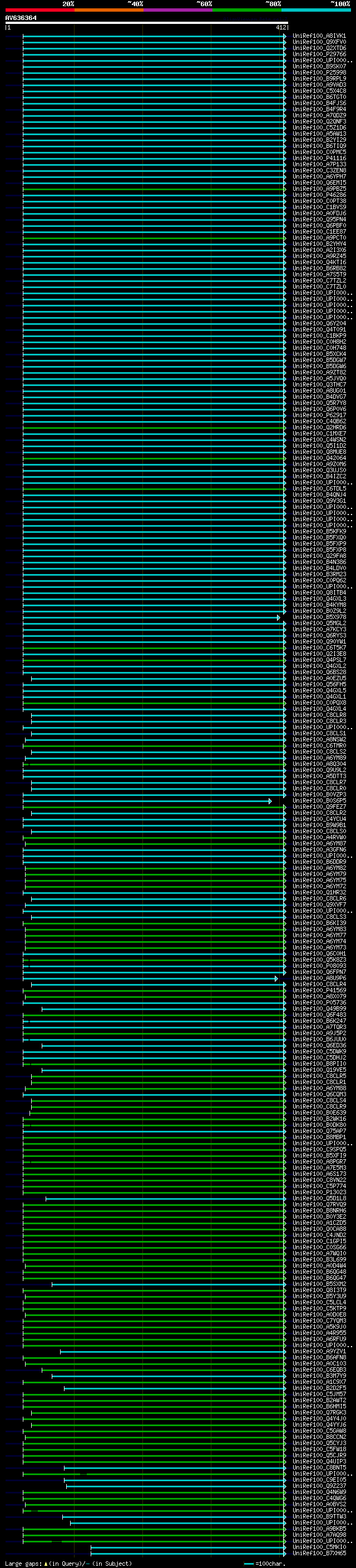This screenshot has width=356, height=1568.
Task: Click the white query sequence bar
Action: [x=146, y=22]
